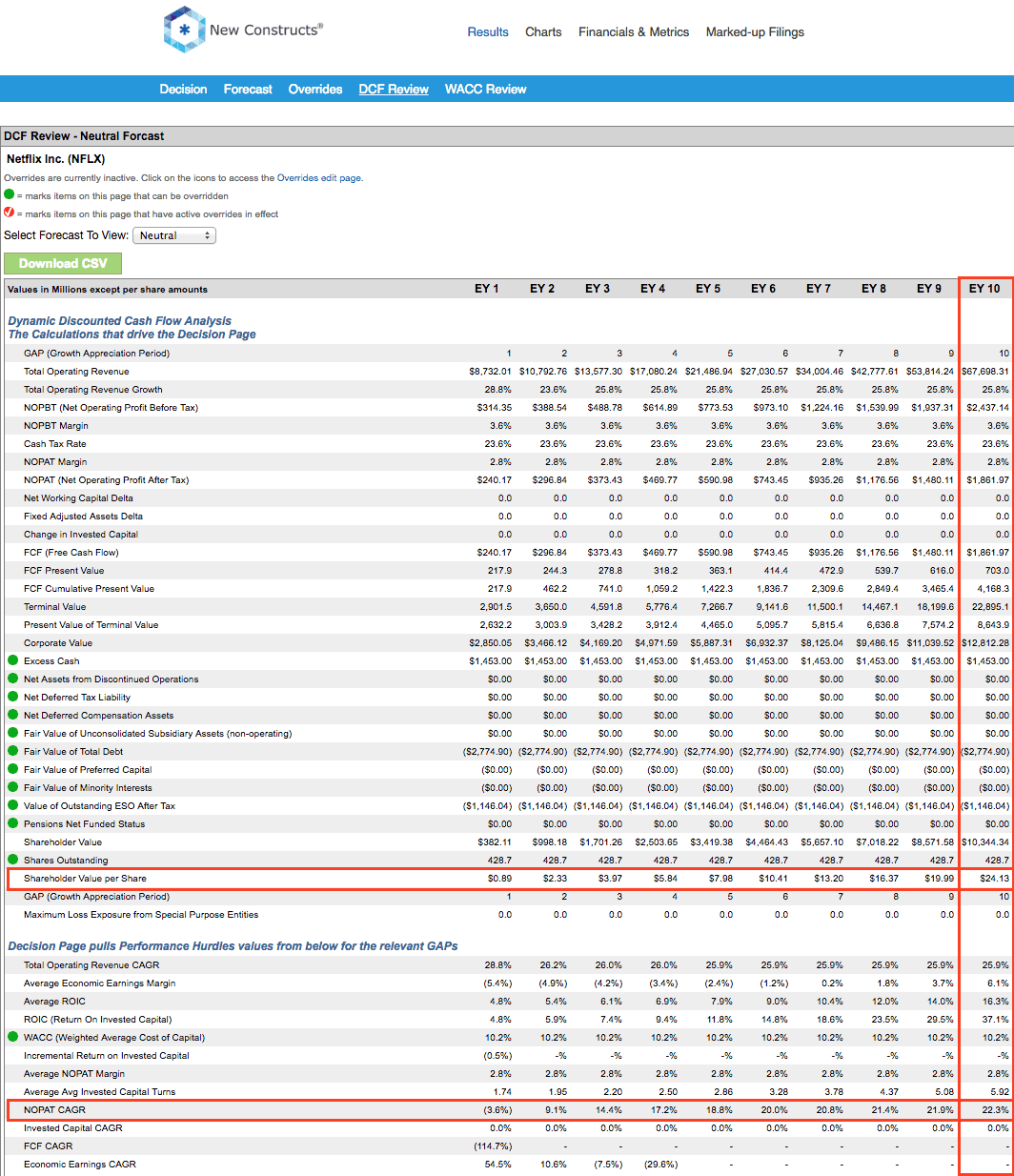Open the Results top navigation item

tap(488, 31)
